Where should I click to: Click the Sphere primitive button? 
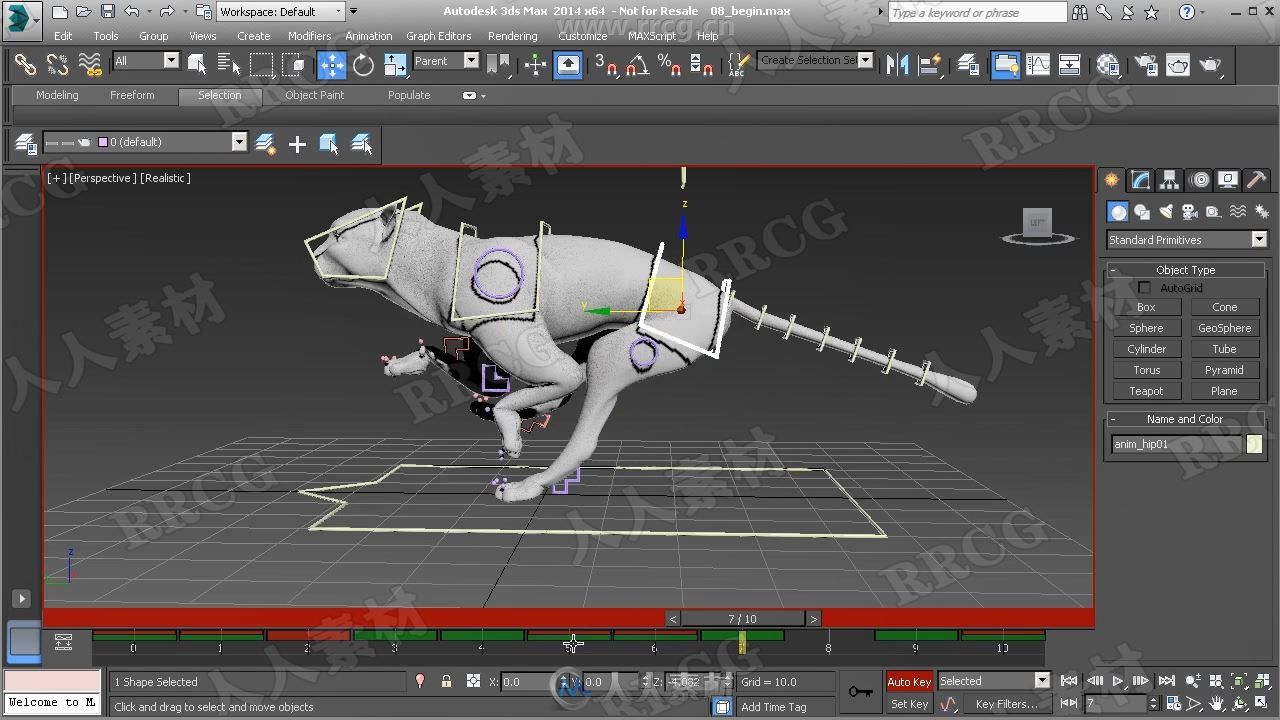point(1146,328)
